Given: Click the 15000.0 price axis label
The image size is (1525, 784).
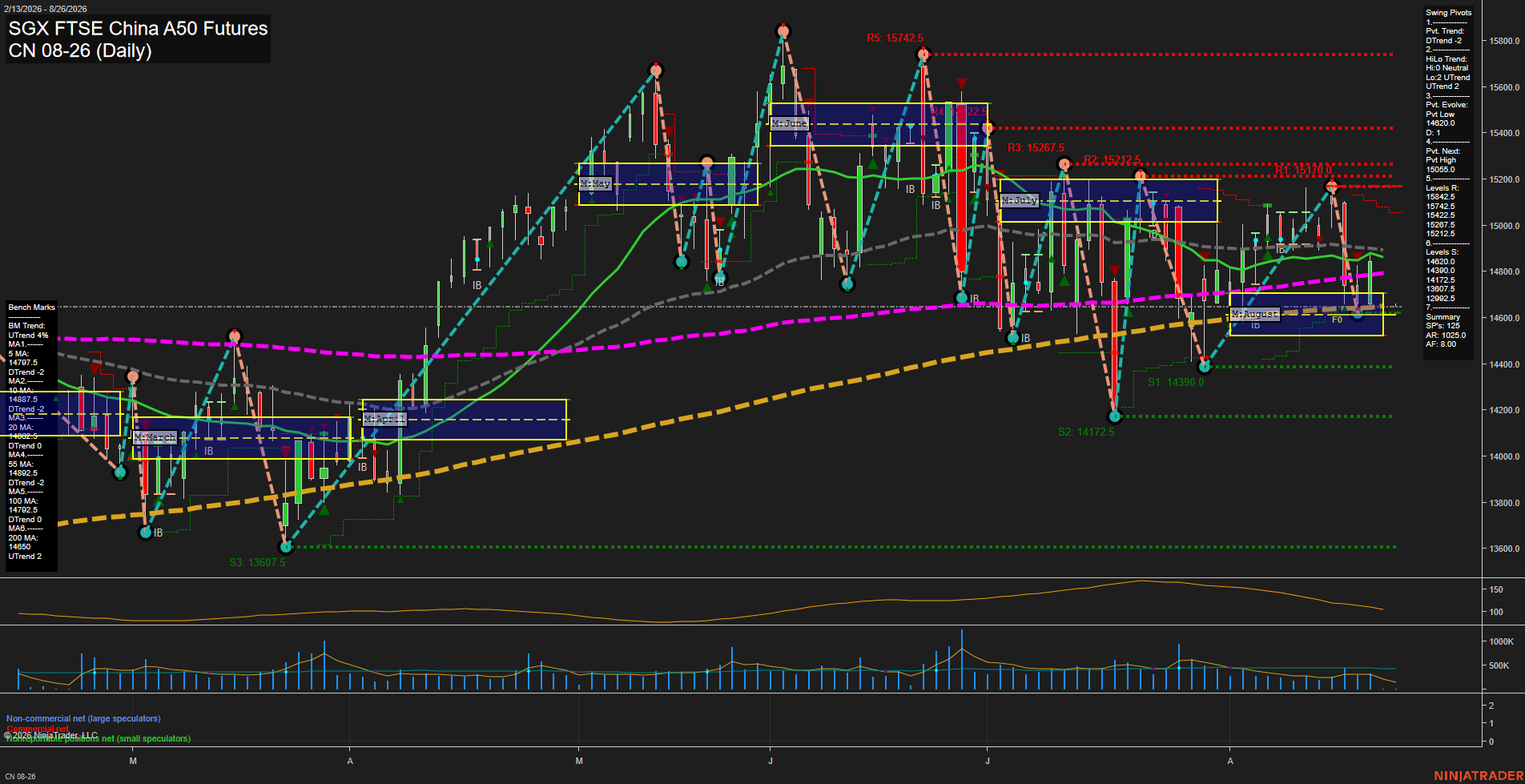Looking at the screenshot, I should click(x=1503, y=226).
